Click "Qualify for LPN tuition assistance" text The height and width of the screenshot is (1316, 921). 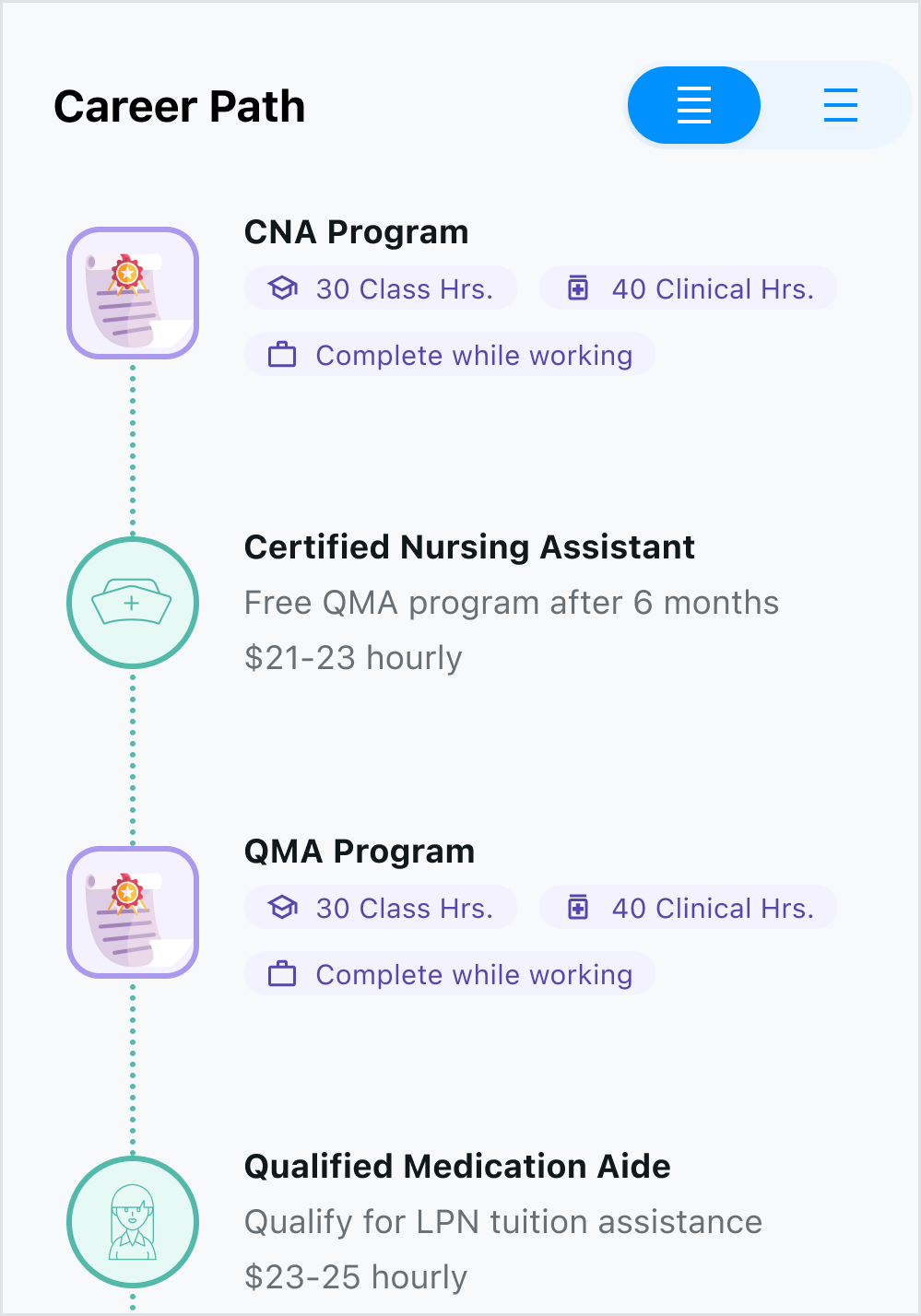502,1222
